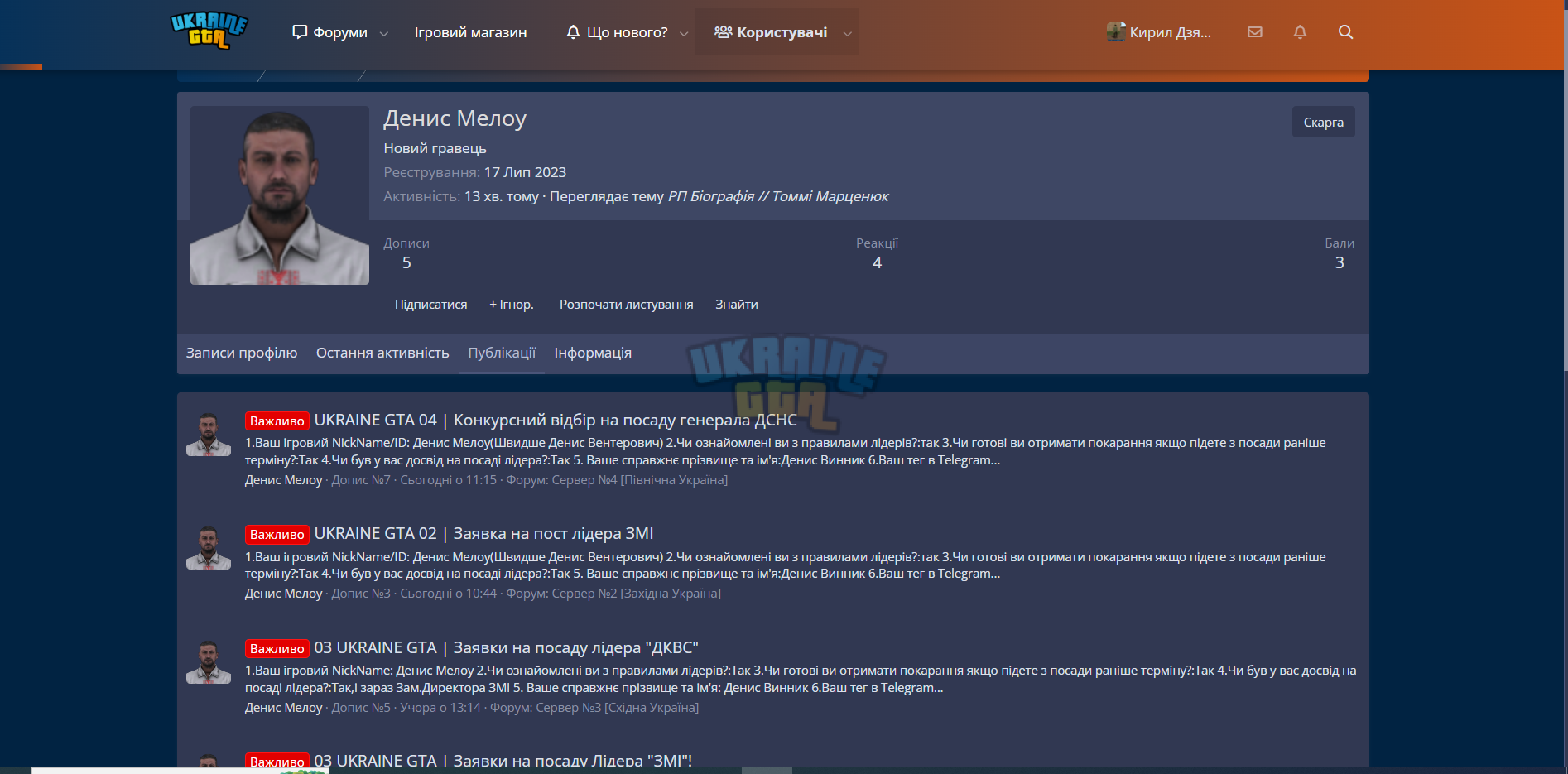
Task: Click Реакції count 4
Action: coord(877,262)
